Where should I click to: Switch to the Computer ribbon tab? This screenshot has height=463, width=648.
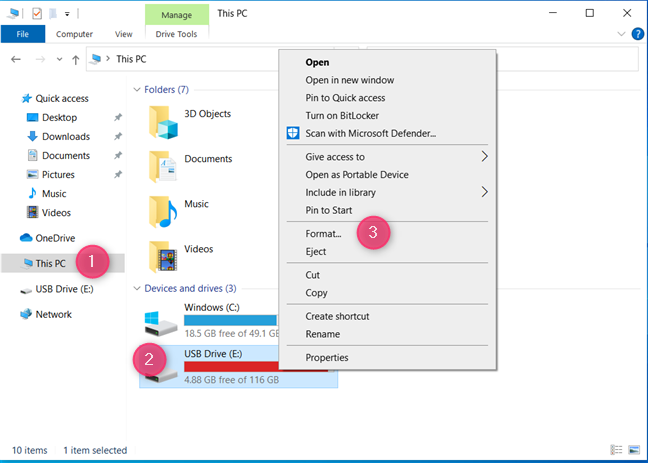pos(74,34)
